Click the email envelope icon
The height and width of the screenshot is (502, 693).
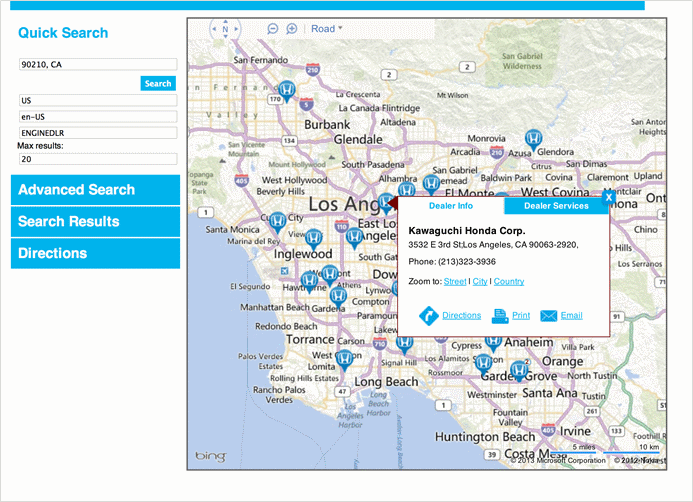pyautogui.click(x=549, y=316)
